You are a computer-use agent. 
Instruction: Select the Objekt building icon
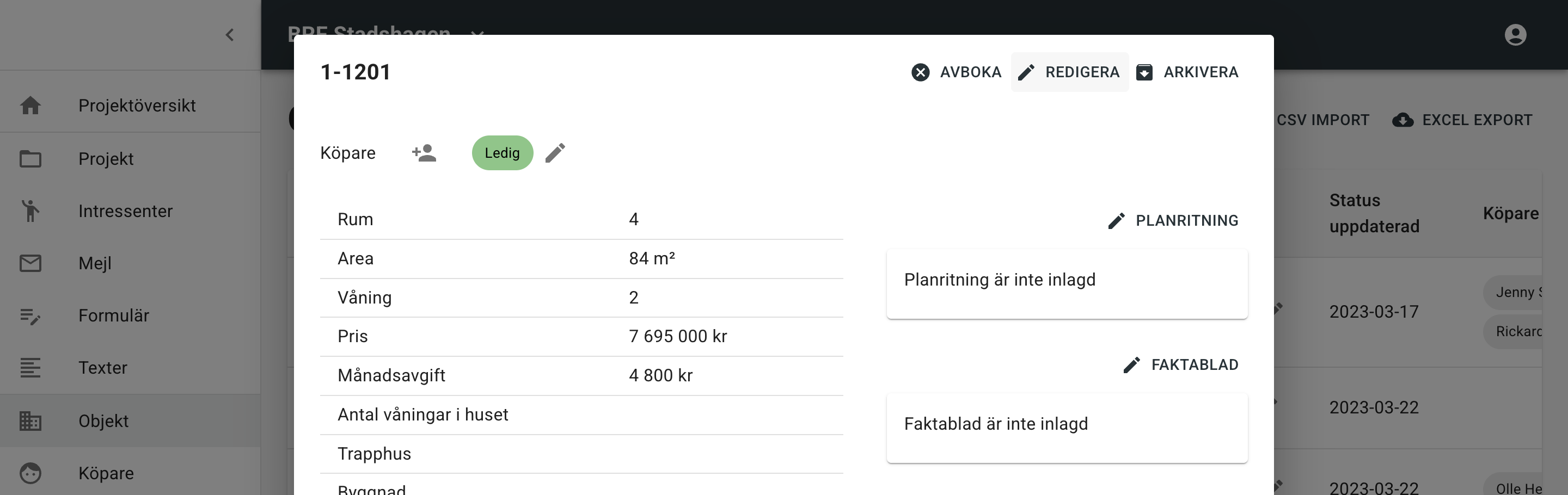click(30, 421)
